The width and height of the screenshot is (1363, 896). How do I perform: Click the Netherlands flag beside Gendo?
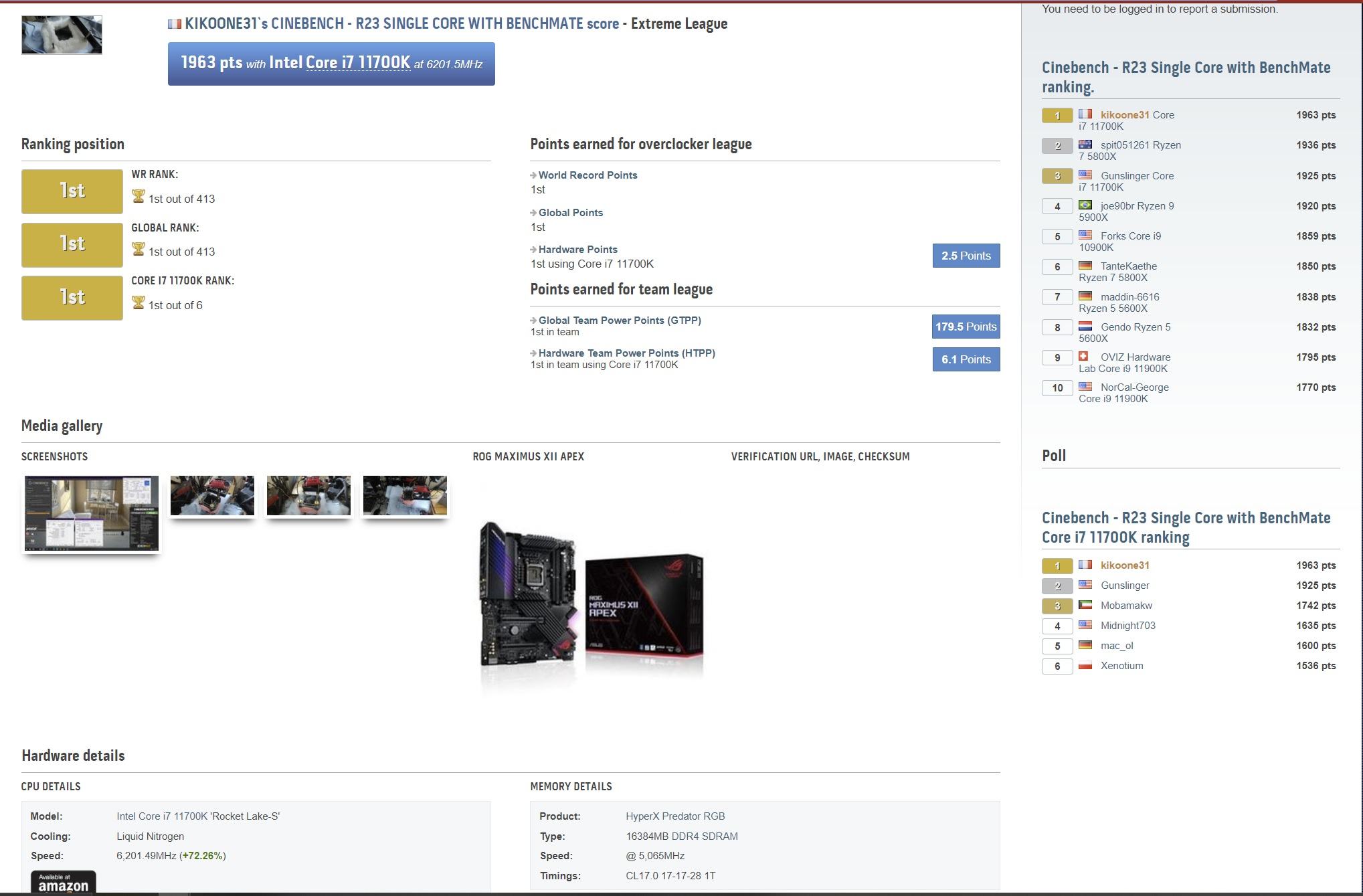click(1085, 326)
